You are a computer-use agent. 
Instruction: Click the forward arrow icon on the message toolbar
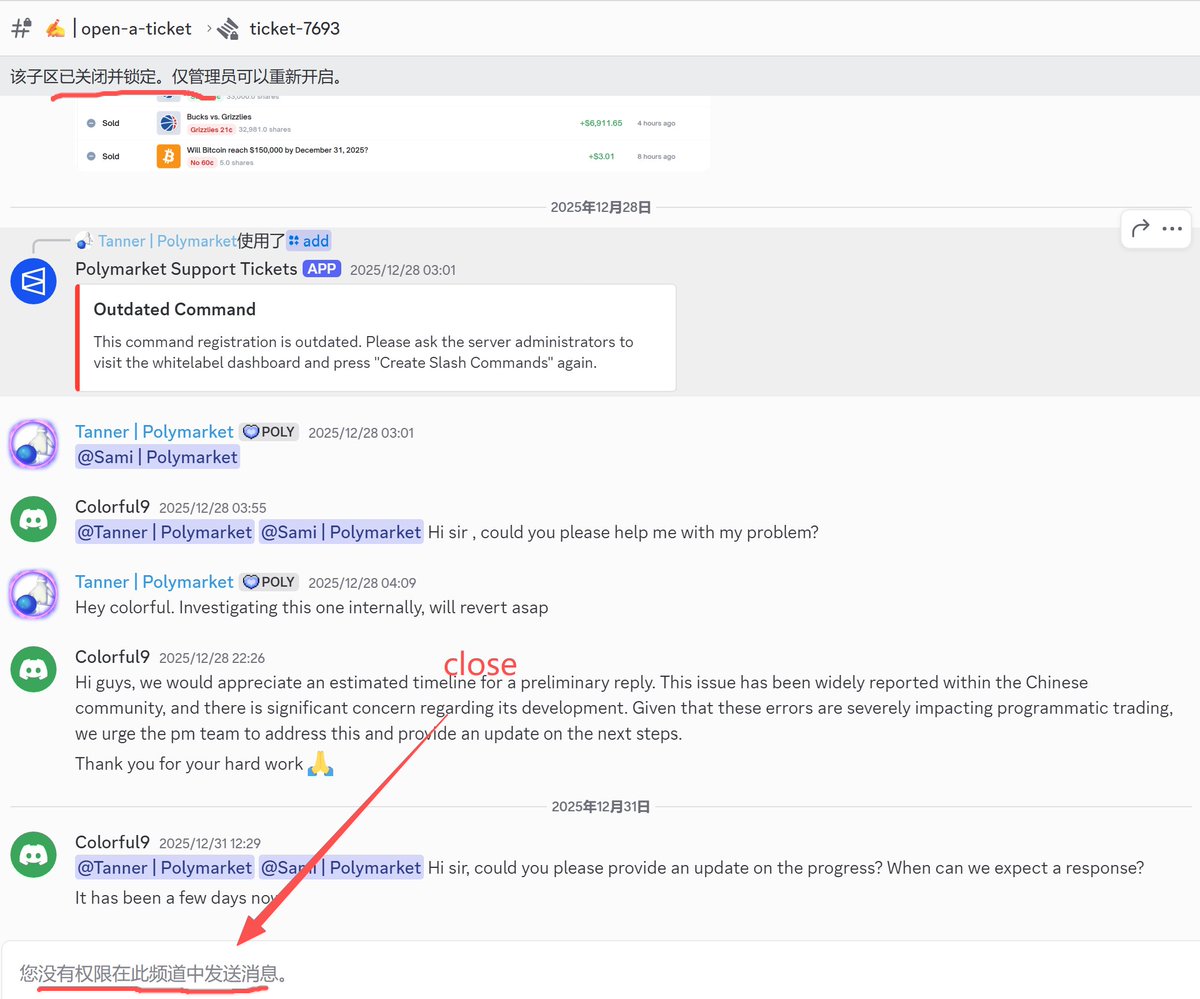pyautogui.click(x=1141, y=228)
